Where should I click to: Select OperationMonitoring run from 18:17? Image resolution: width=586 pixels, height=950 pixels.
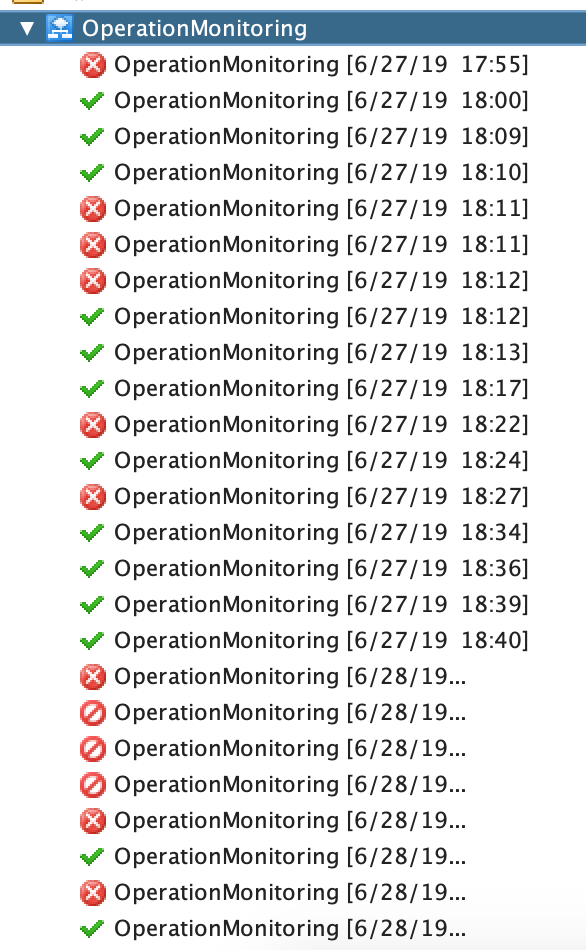(321, 388)
